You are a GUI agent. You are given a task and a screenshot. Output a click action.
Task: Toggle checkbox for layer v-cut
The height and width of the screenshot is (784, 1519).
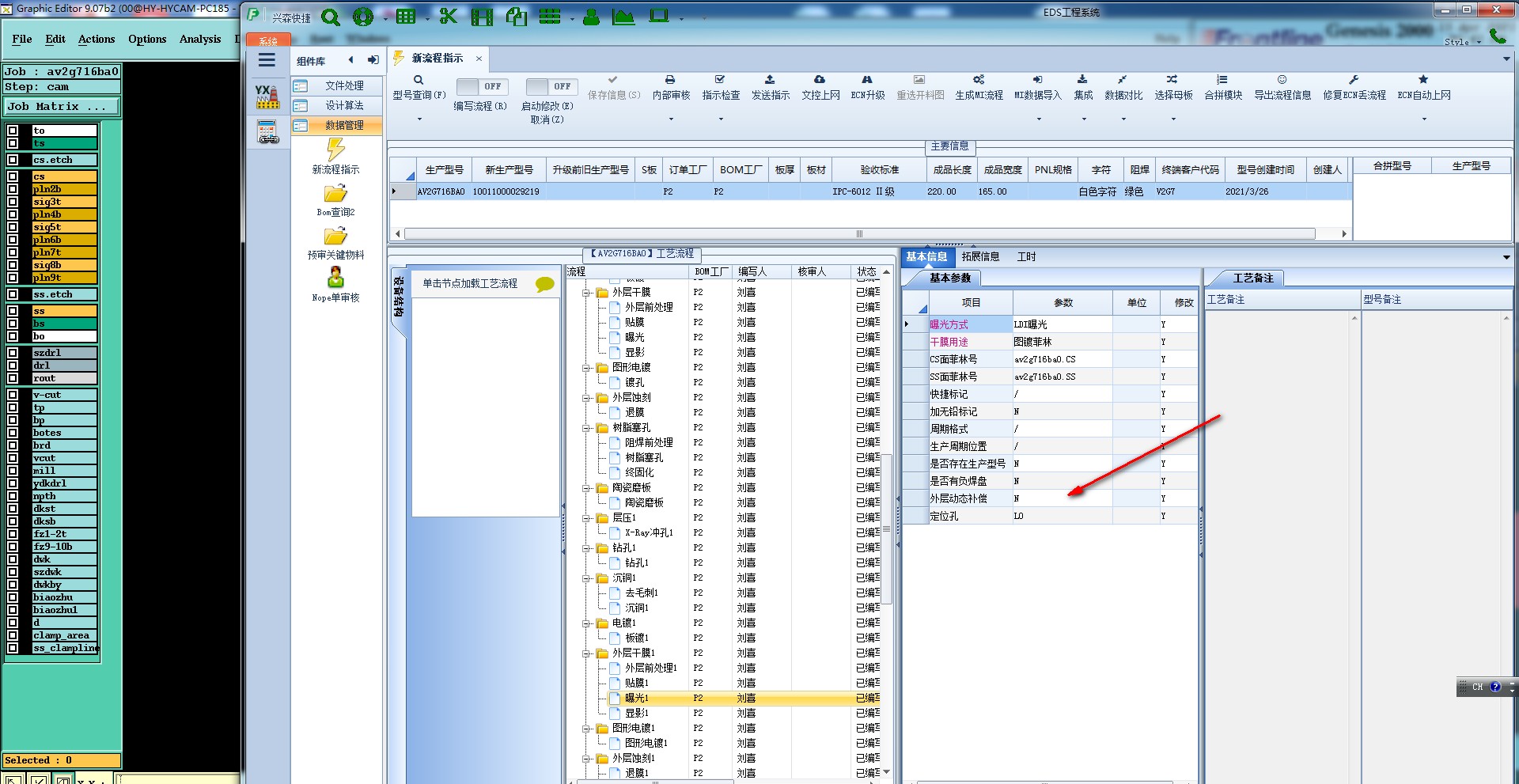click(x=13, y=395)
